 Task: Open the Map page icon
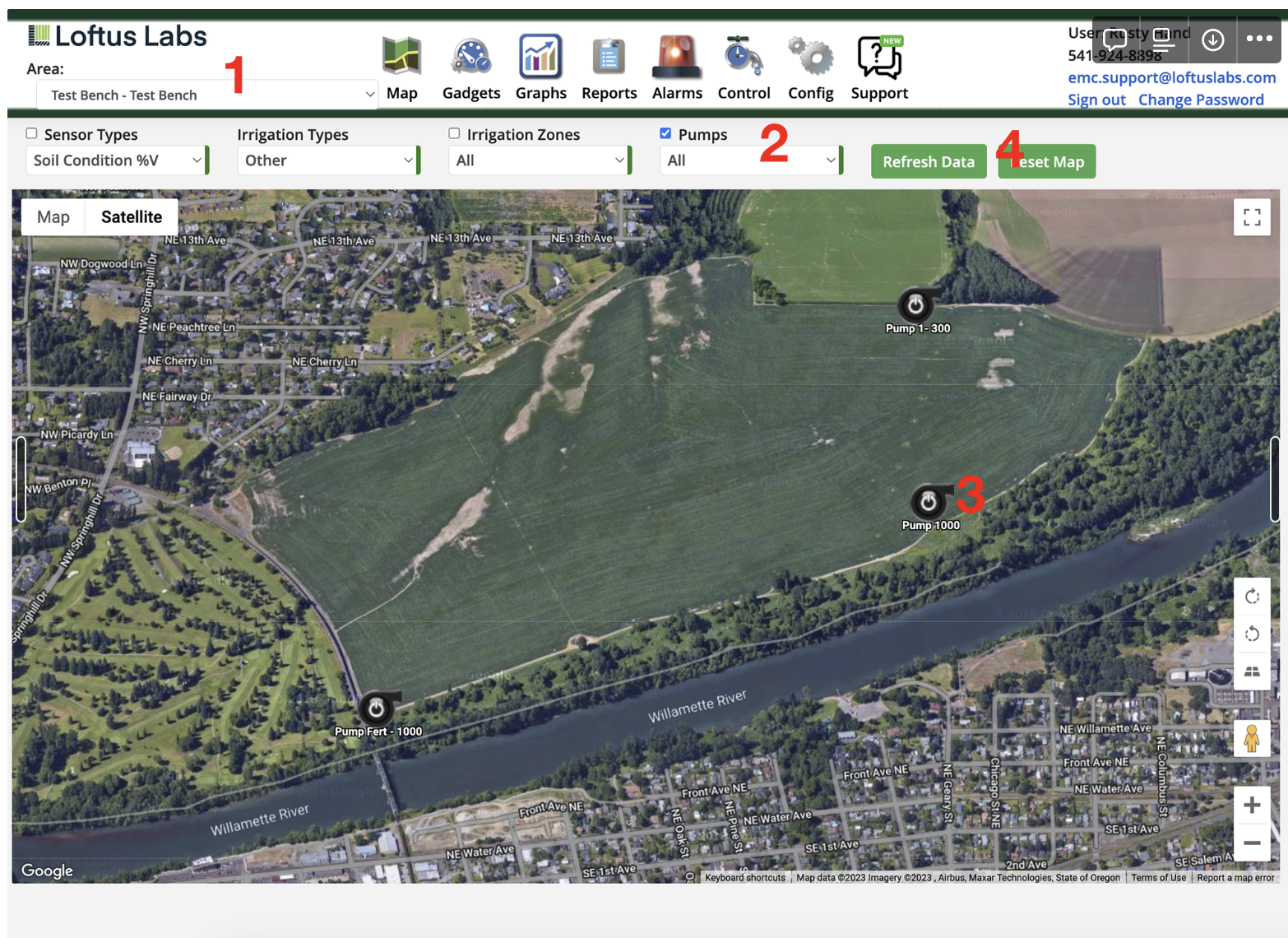pos(402,57)
